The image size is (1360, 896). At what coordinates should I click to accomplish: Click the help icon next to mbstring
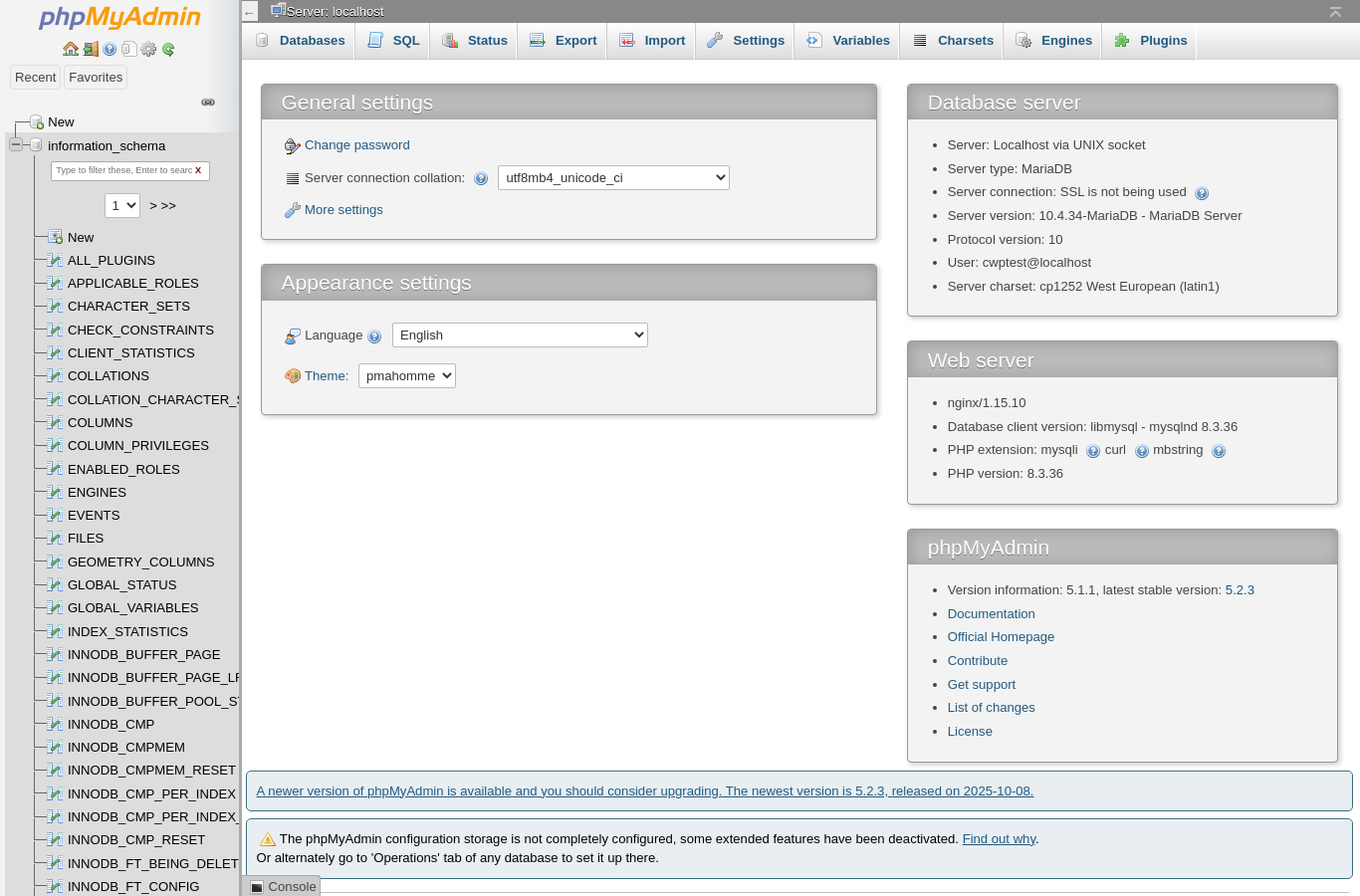[x=1219, y=451]
